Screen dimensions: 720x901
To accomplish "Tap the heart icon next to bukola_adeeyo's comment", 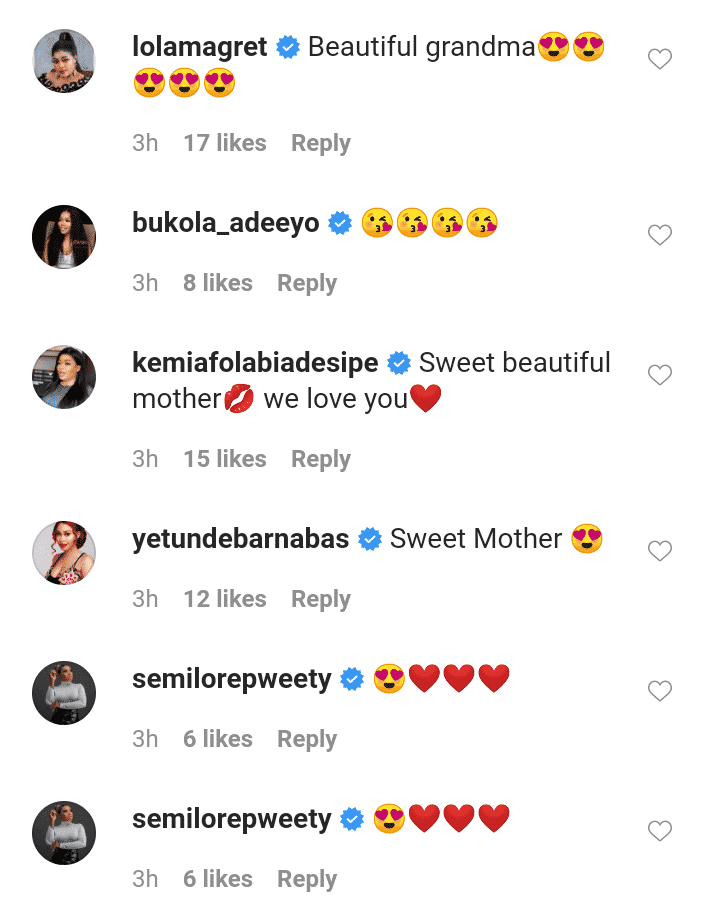I will [x=660, y=235].
